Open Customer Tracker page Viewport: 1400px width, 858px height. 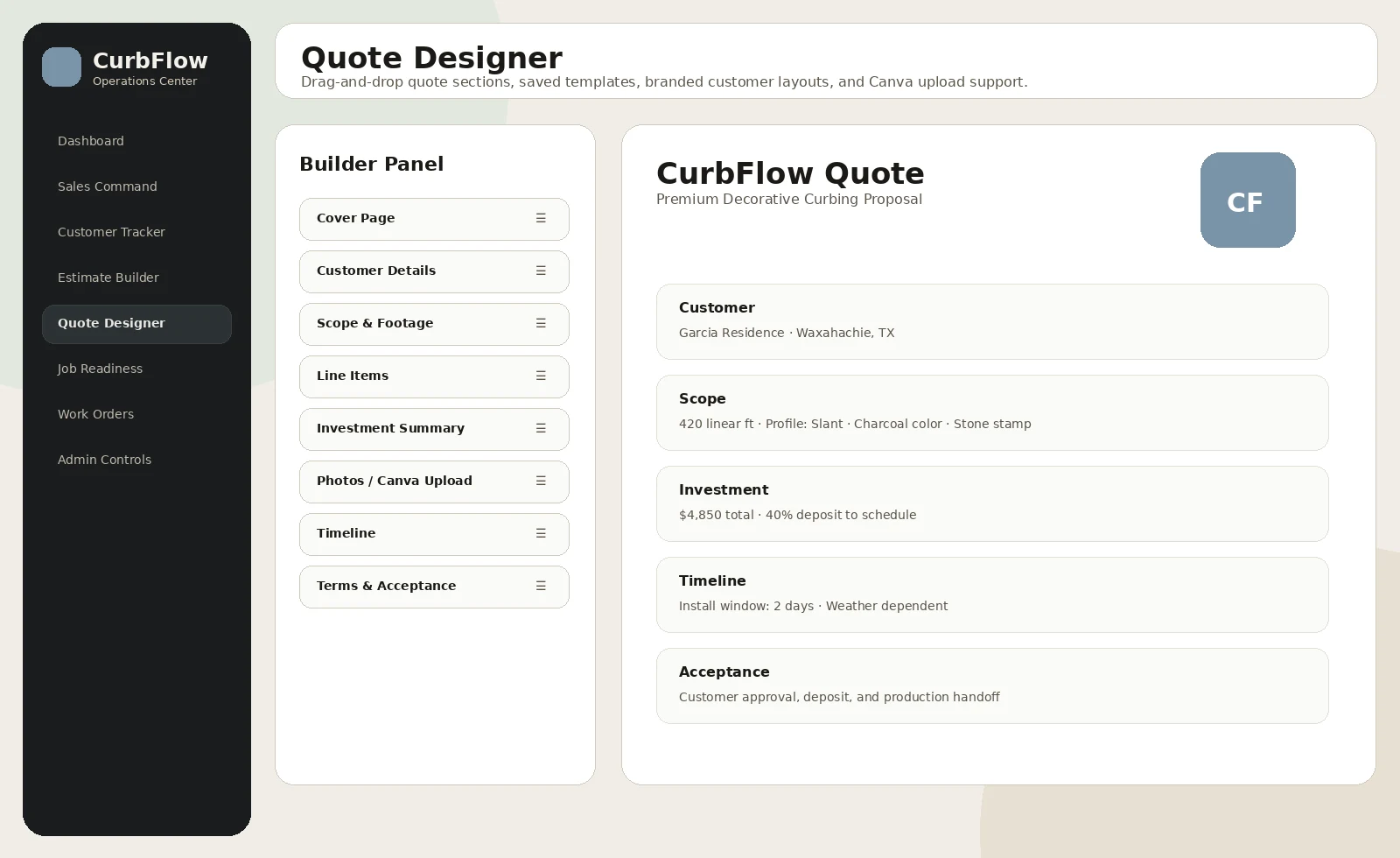[136, 232]
